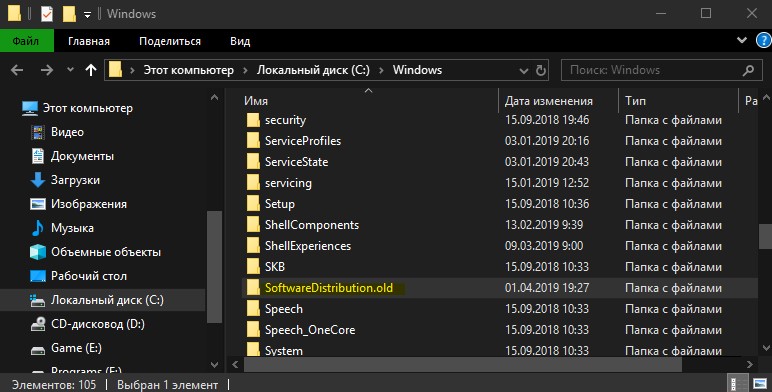Click date 15.01.2019 12:52 of servicing
Screen dimensions: 772x392
coord(547,183)
